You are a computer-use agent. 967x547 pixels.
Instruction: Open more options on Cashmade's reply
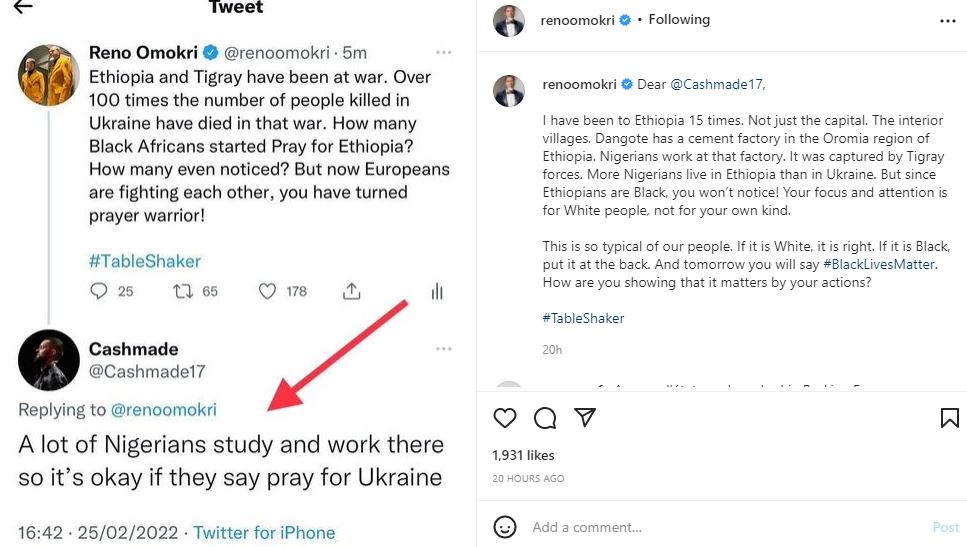point(443,349)
